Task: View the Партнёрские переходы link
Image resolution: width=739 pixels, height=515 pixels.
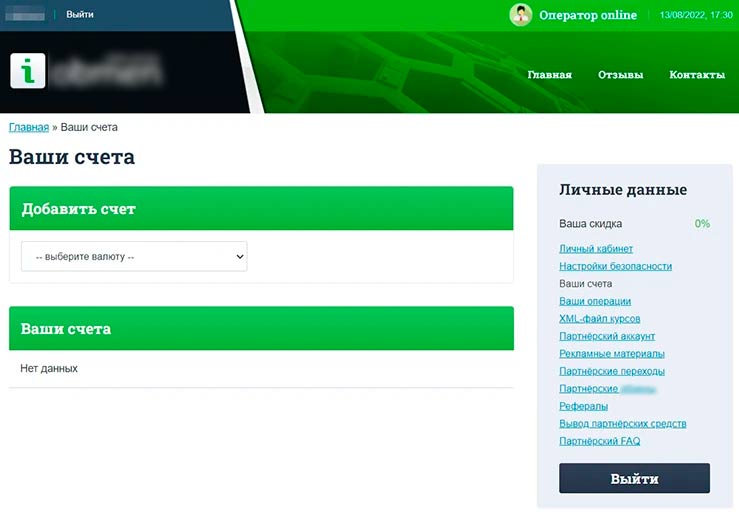Action: pyautogui.click(x=611, y=371)
